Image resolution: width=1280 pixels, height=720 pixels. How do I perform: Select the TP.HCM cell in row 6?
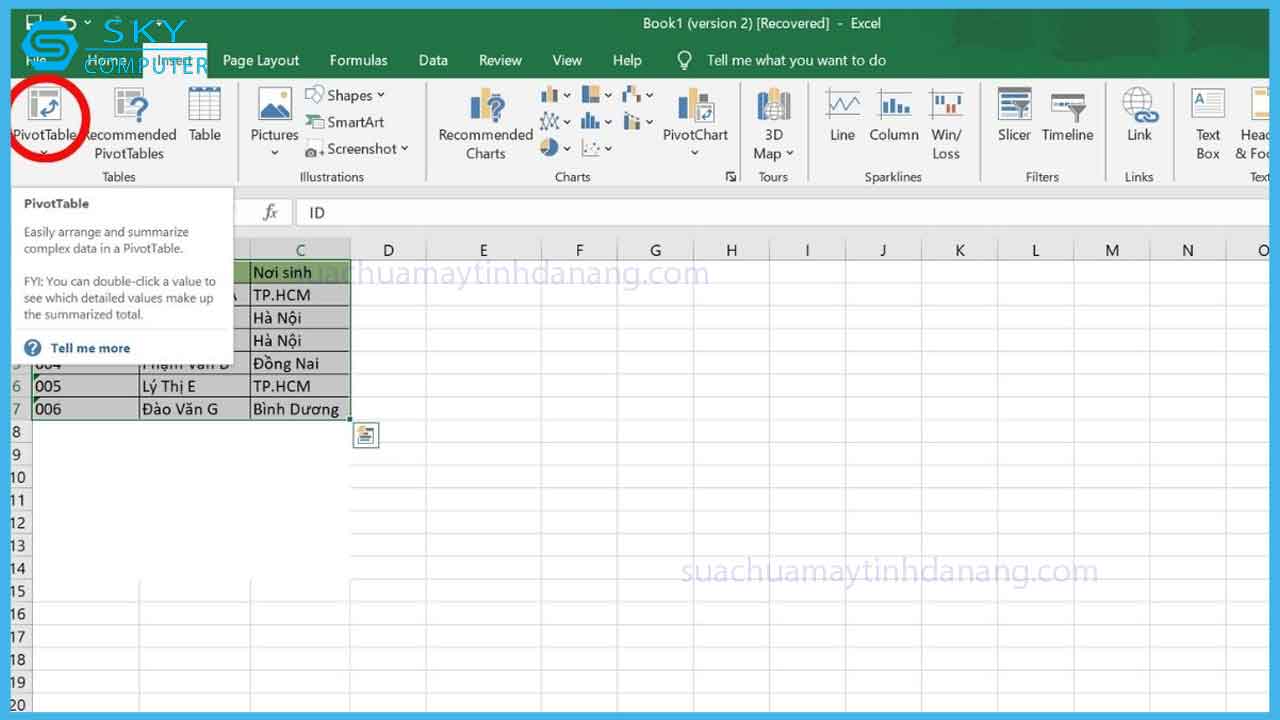tap(300, 386)
